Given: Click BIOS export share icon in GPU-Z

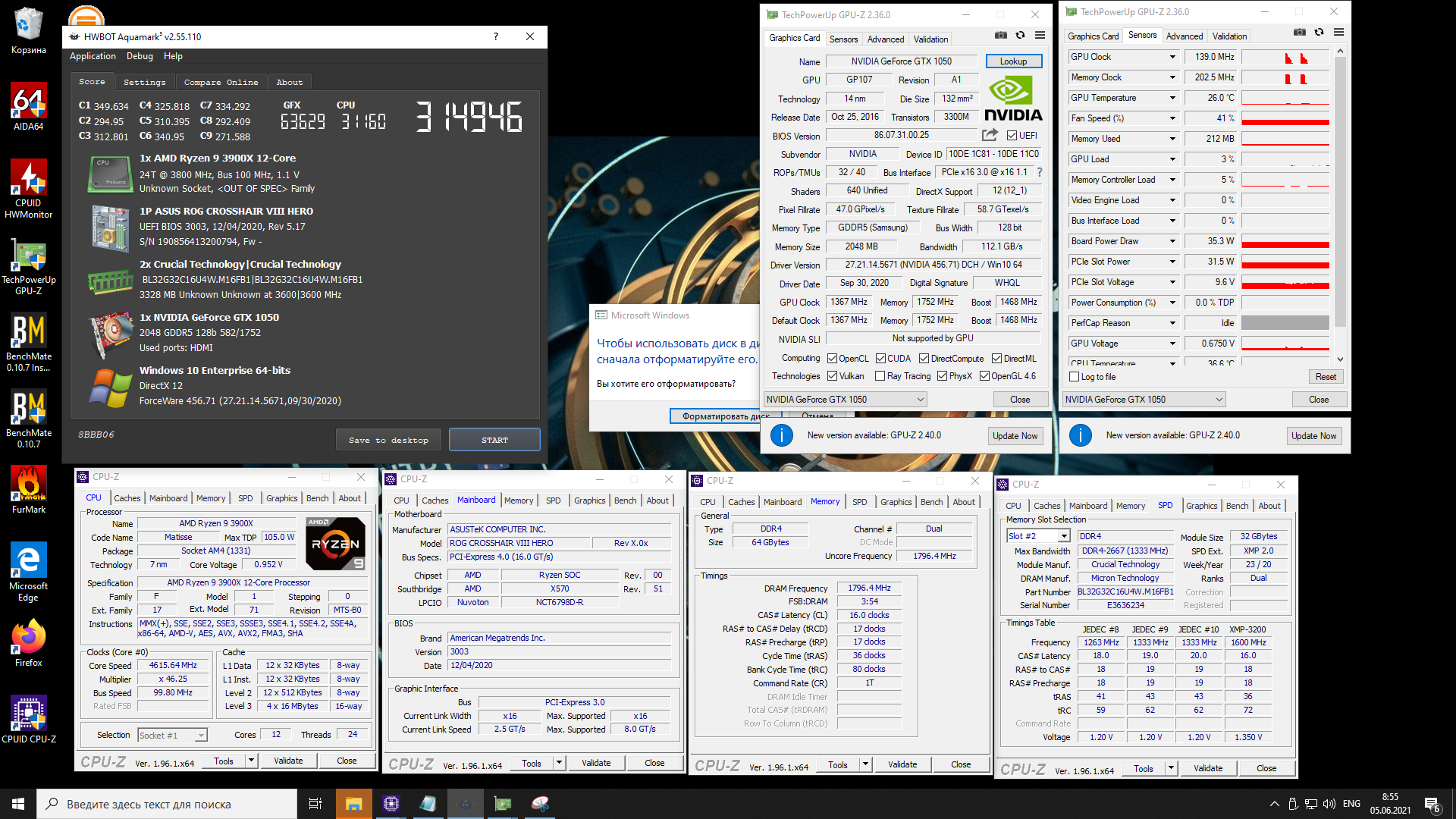Looking at the screenshot, I should click(x=990, y=135).
